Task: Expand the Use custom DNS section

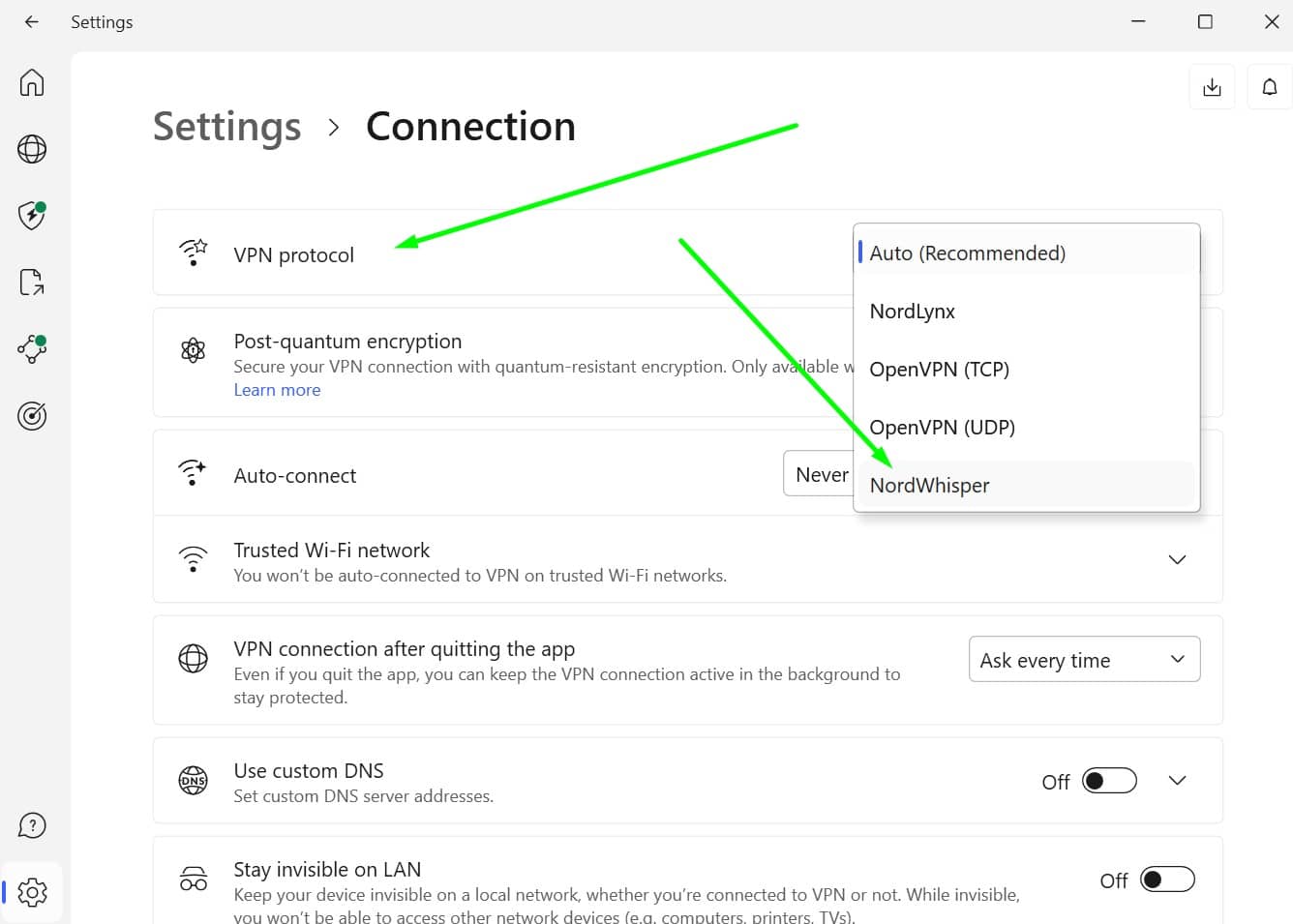Action: coord(1177,780)
